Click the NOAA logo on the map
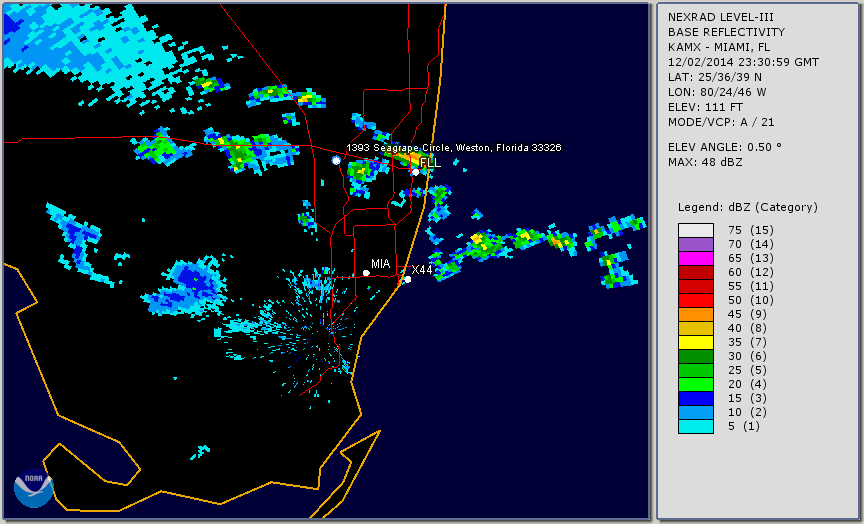The image size is (864, 524). (x=34, y=488)
